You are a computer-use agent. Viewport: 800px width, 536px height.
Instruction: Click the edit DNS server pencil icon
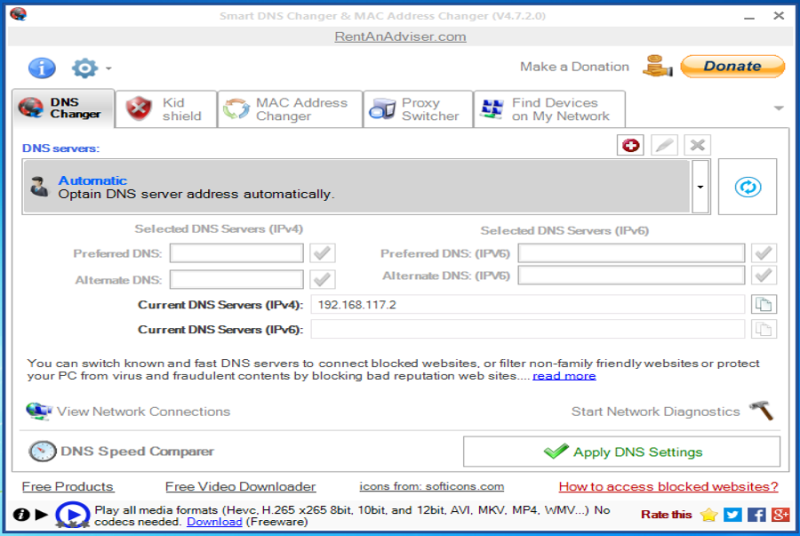click(x=664, y=145)
